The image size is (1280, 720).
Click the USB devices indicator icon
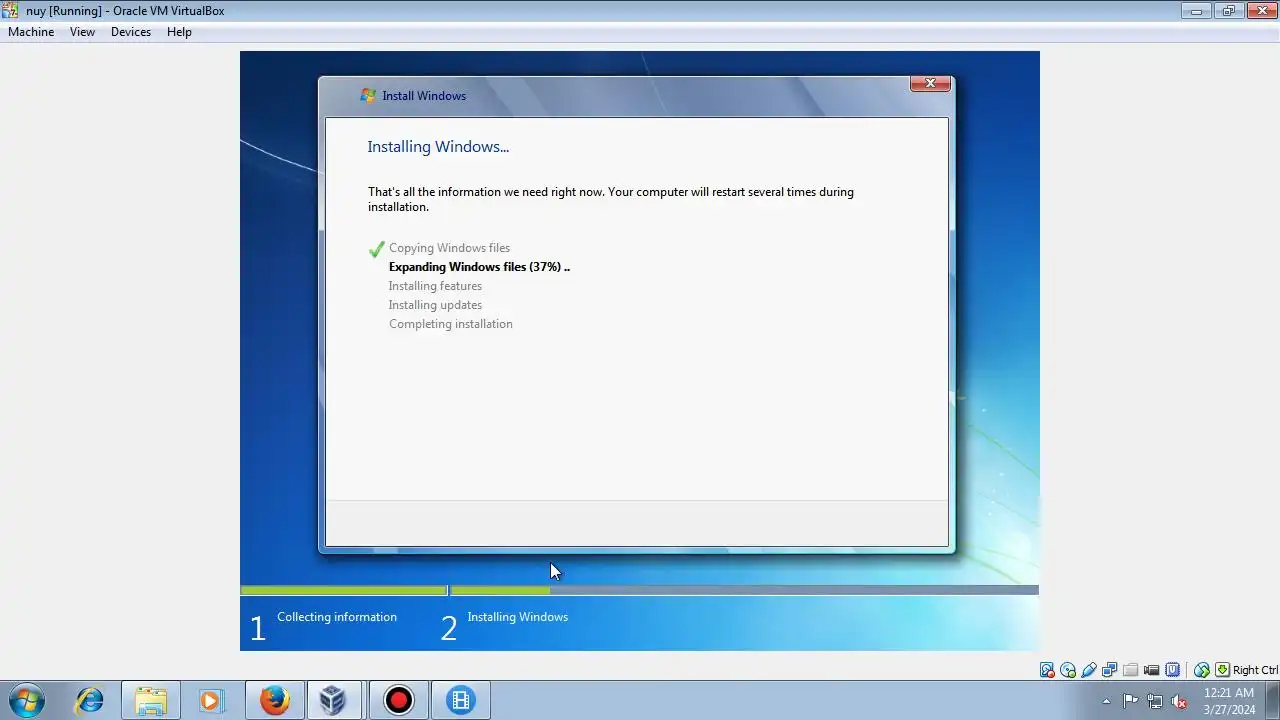(1089, 670)
